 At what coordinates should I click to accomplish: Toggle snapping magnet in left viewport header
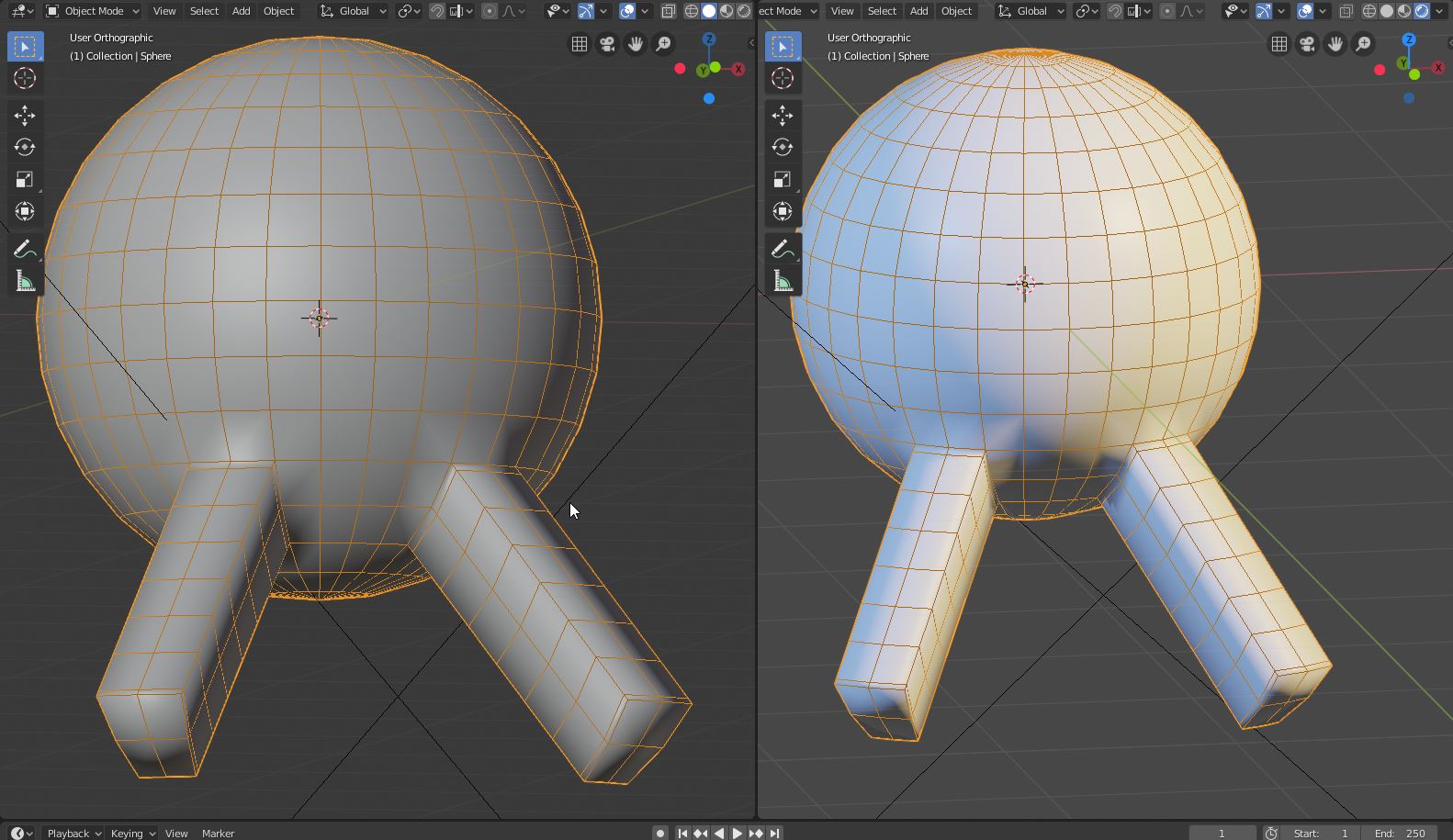(438, 11)
